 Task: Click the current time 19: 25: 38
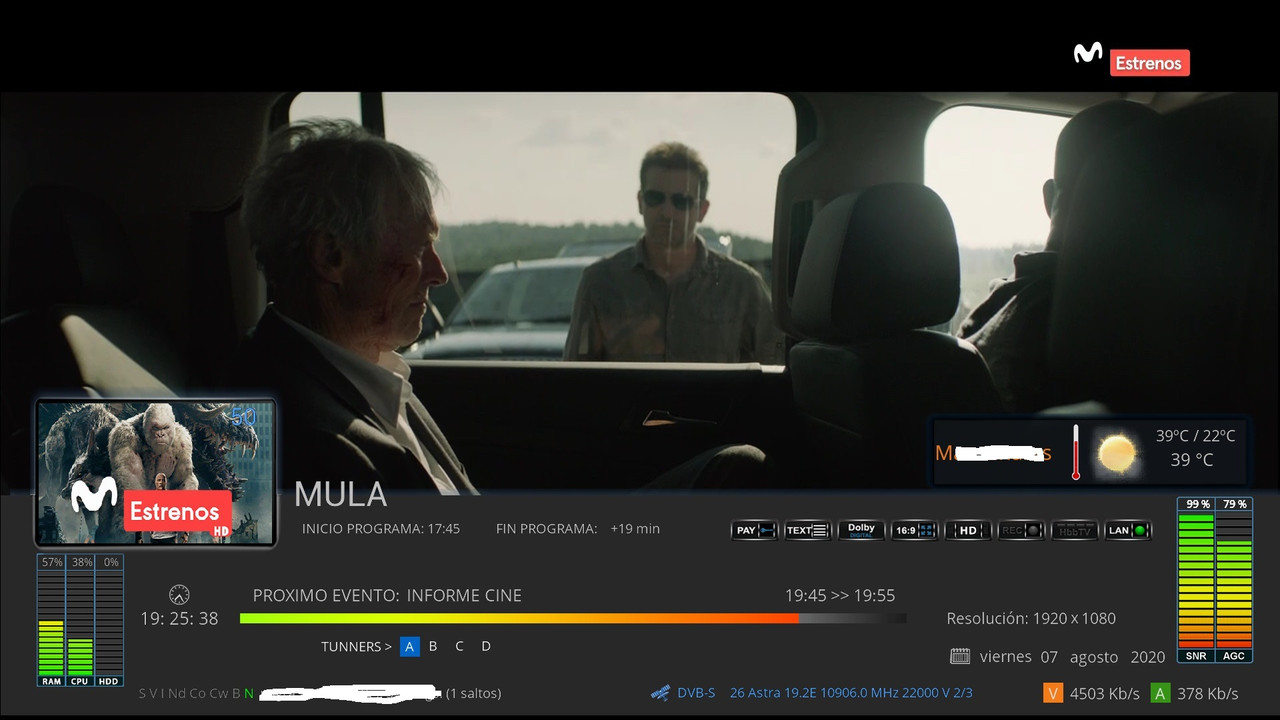(179, 619)
